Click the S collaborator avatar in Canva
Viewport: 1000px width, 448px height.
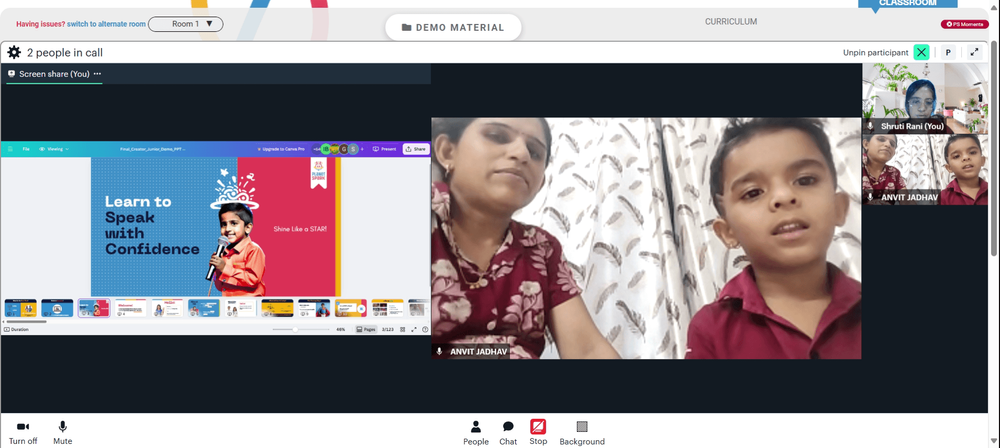pyautogui.click(x=353, y=149)
